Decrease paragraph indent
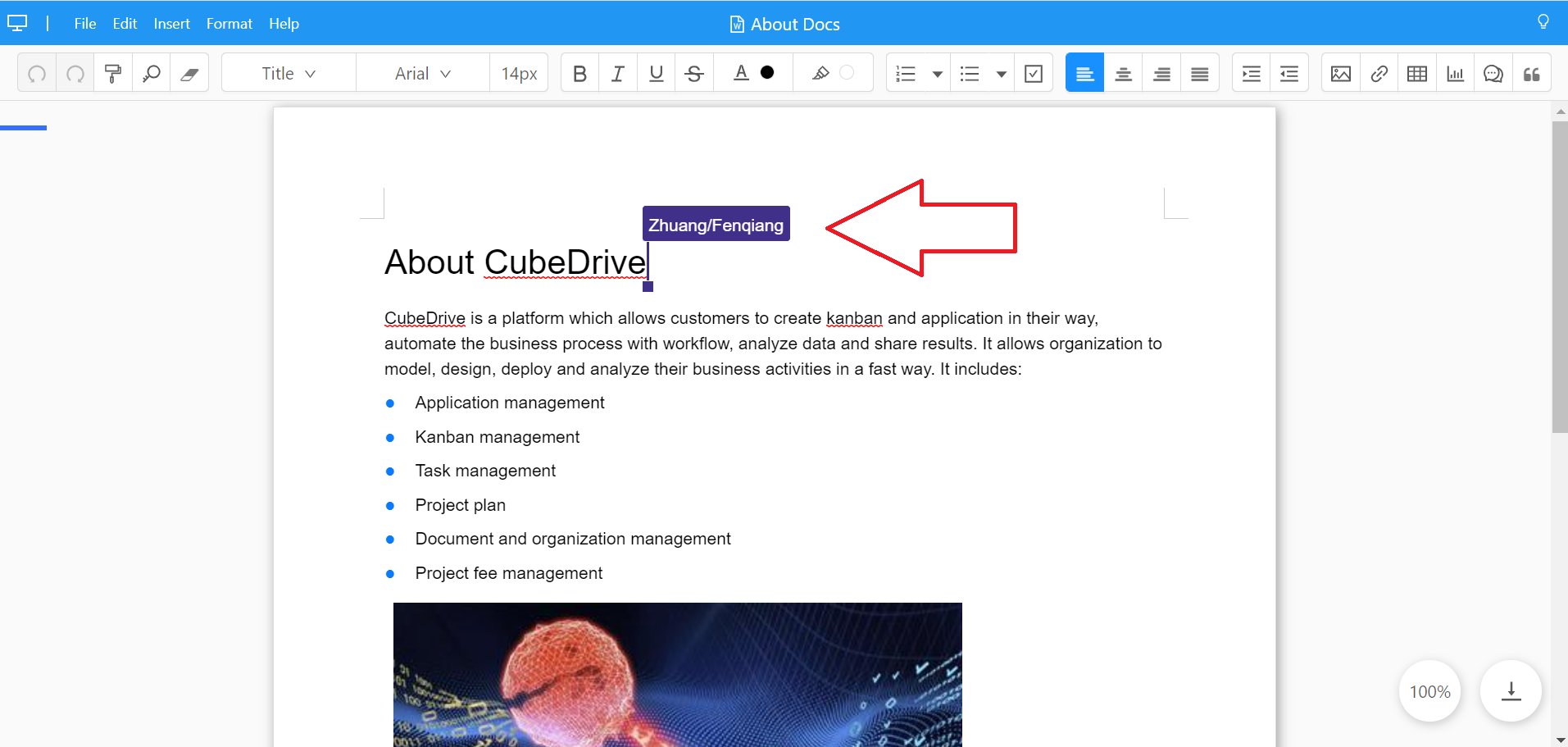Viewport: 1568px width, 747px height. 1289,74
